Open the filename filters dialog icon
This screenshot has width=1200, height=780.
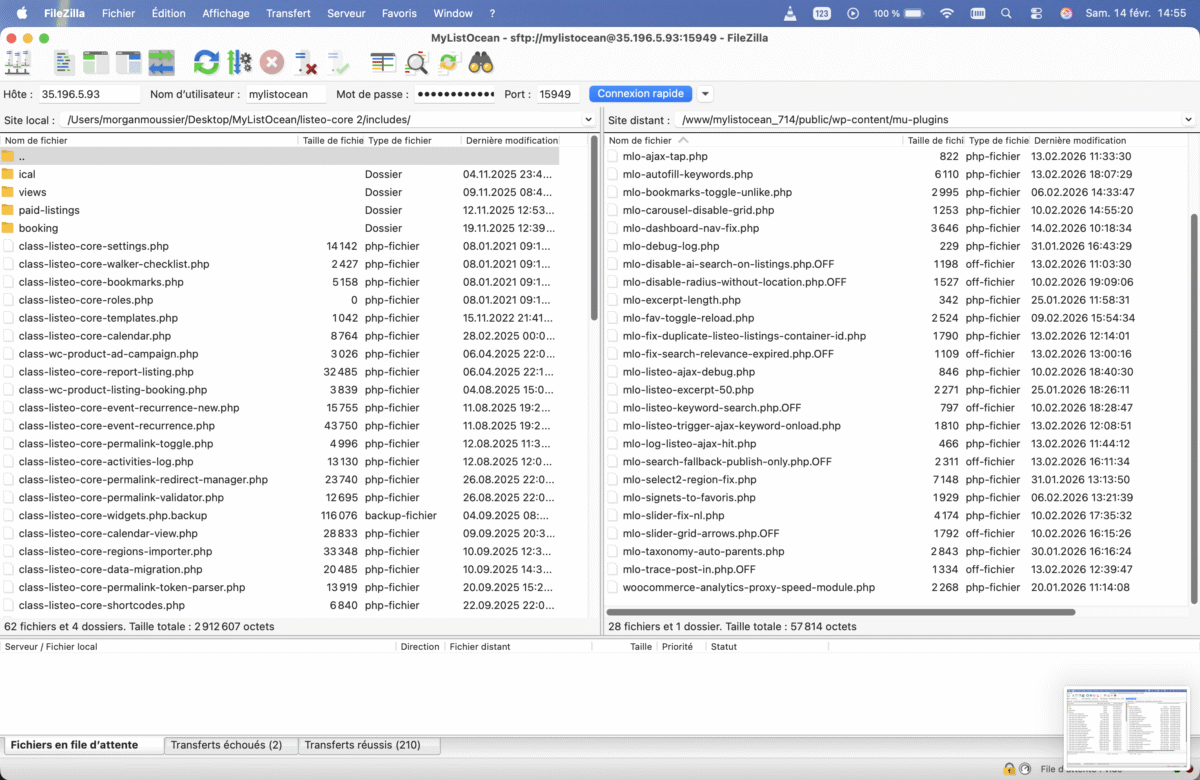[x=383, y=63]
